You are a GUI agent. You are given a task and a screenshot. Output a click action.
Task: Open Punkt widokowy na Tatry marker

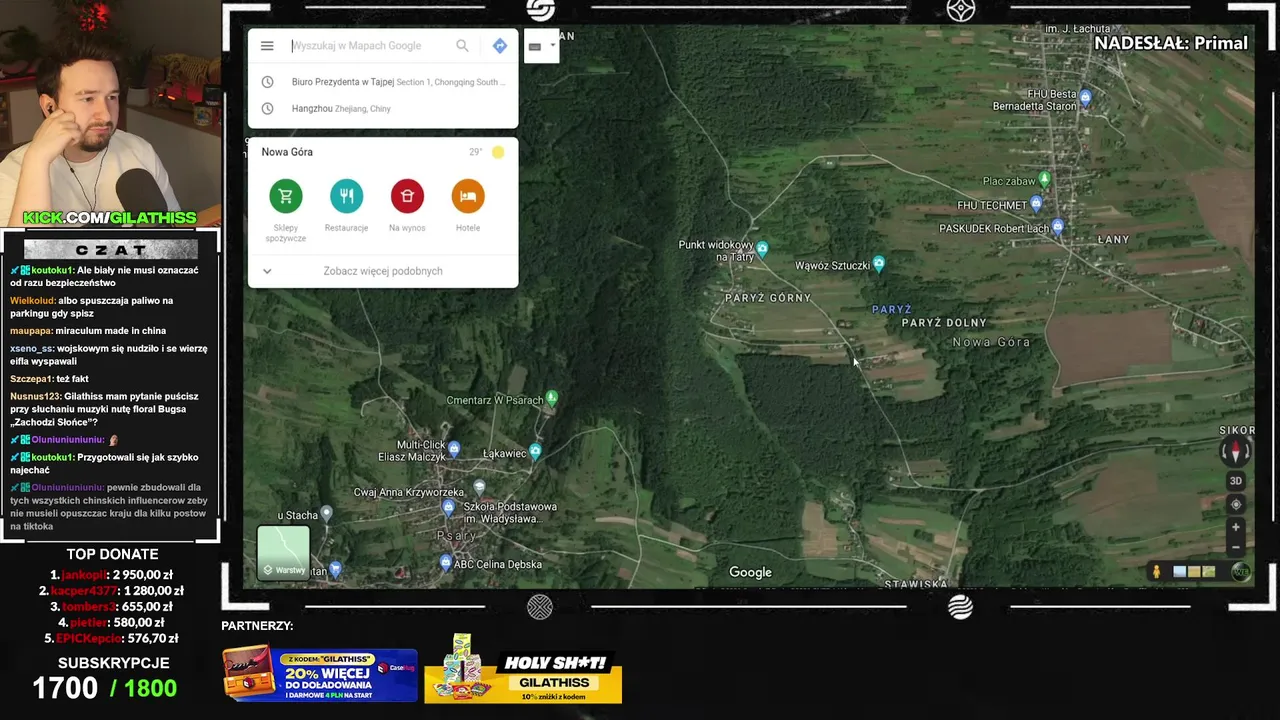click(x=762, y=248)
